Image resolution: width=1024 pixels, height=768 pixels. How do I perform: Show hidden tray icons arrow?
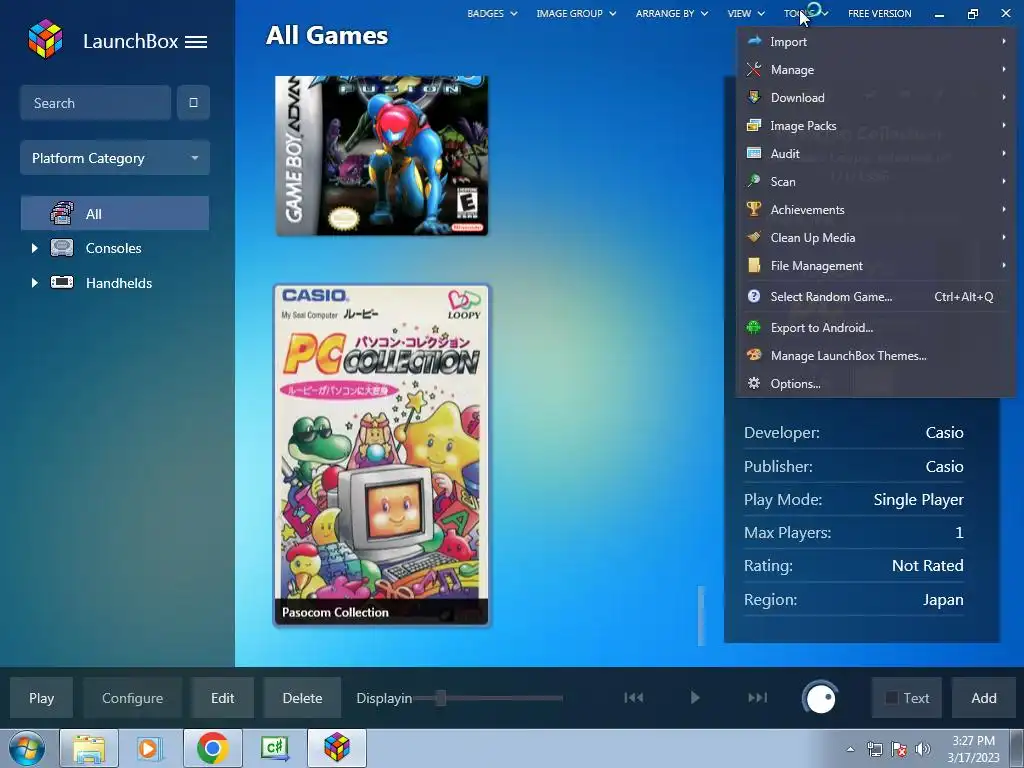point(850,749)
